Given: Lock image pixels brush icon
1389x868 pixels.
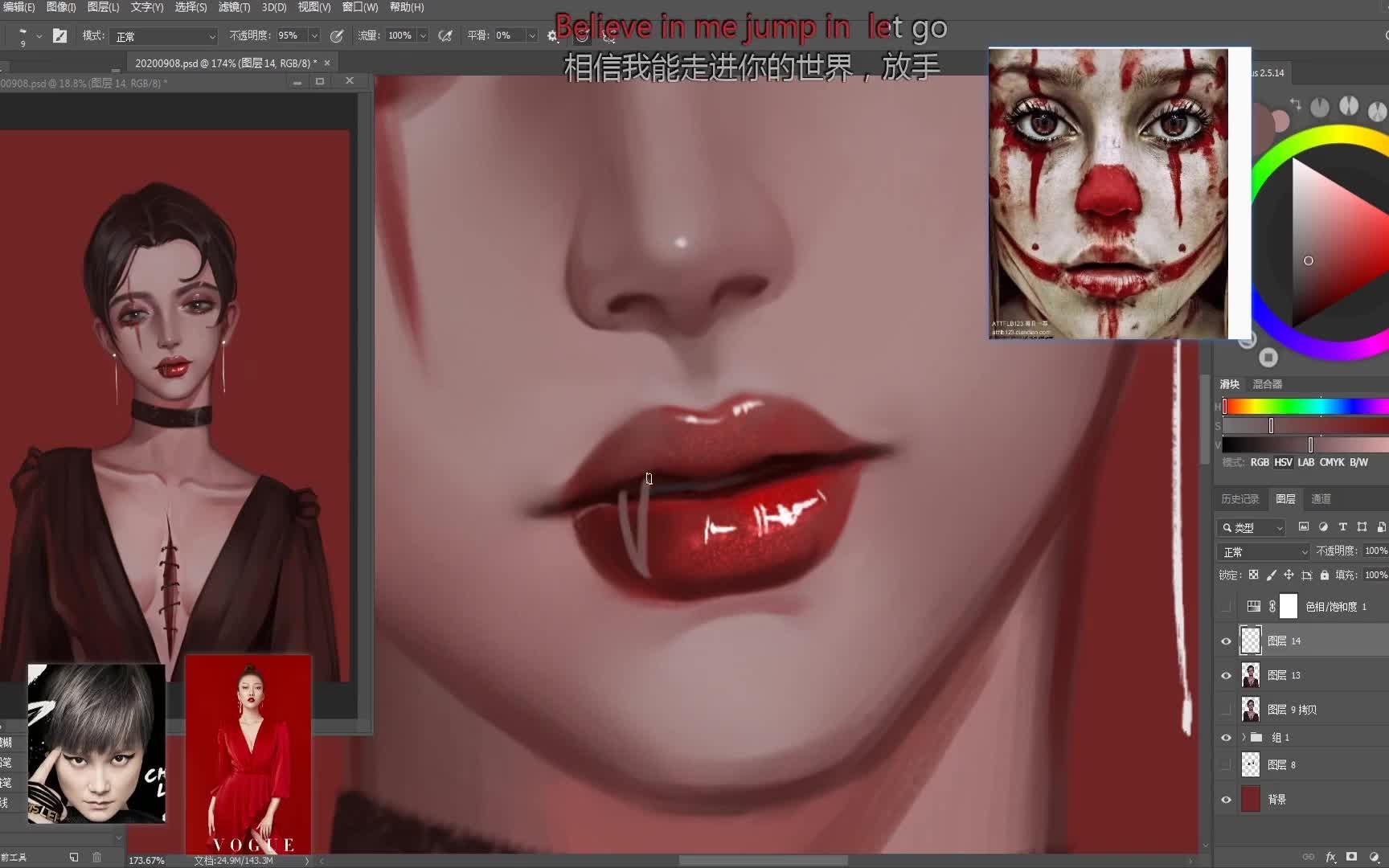Looking at the screenshot, I should click(1271, 575).
